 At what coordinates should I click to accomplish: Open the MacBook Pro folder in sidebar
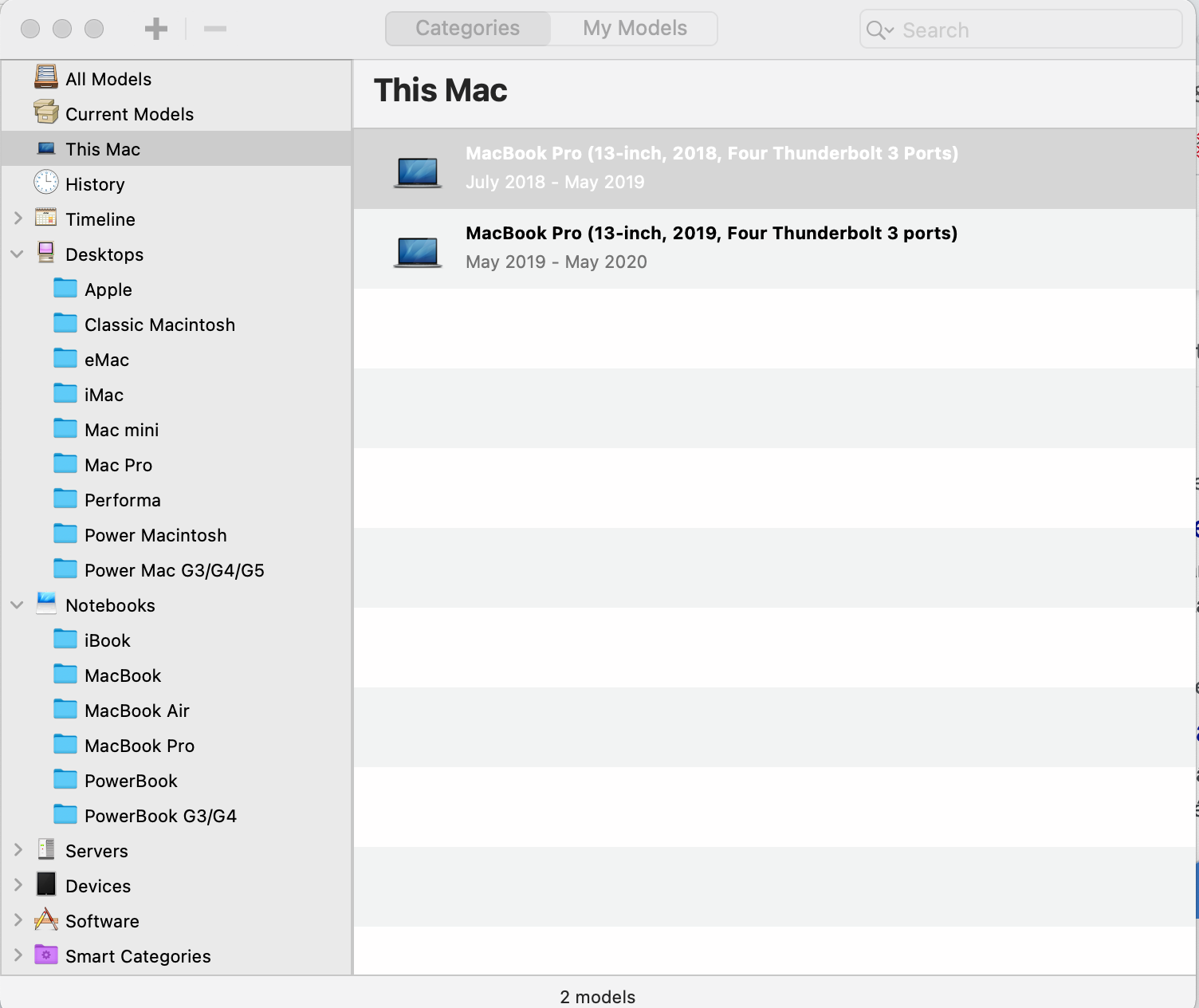click(x=139, y=746)
